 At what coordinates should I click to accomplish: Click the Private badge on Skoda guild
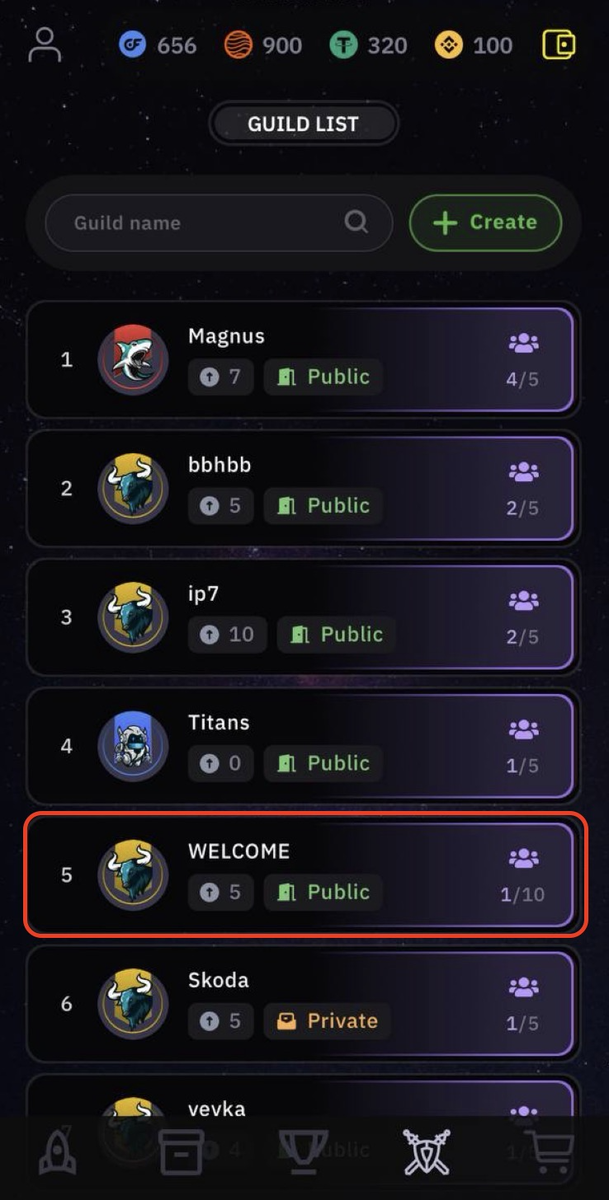coord(326,1021)
